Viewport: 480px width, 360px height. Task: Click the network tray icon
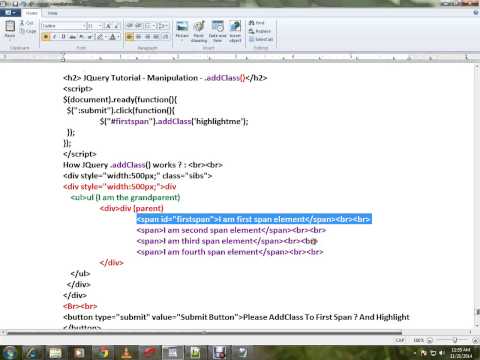click(433, 353)
